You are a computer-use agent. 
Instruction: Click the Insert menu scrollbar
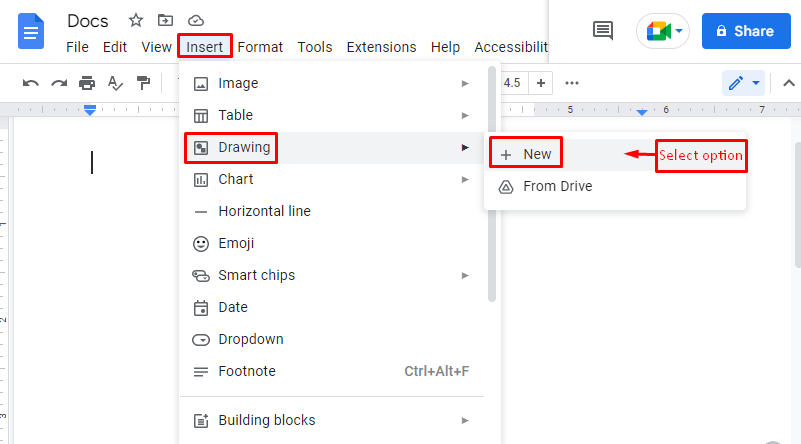(x=492, y=184)
